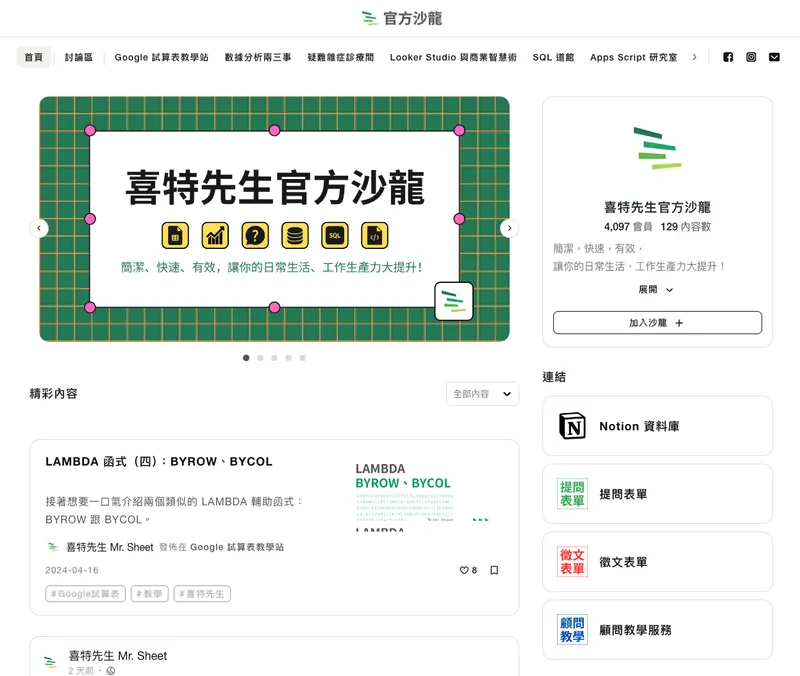Click the 喜特先生官方沙龍 banner image
This screenshot has height=676, width=800.
pos(274,219)
